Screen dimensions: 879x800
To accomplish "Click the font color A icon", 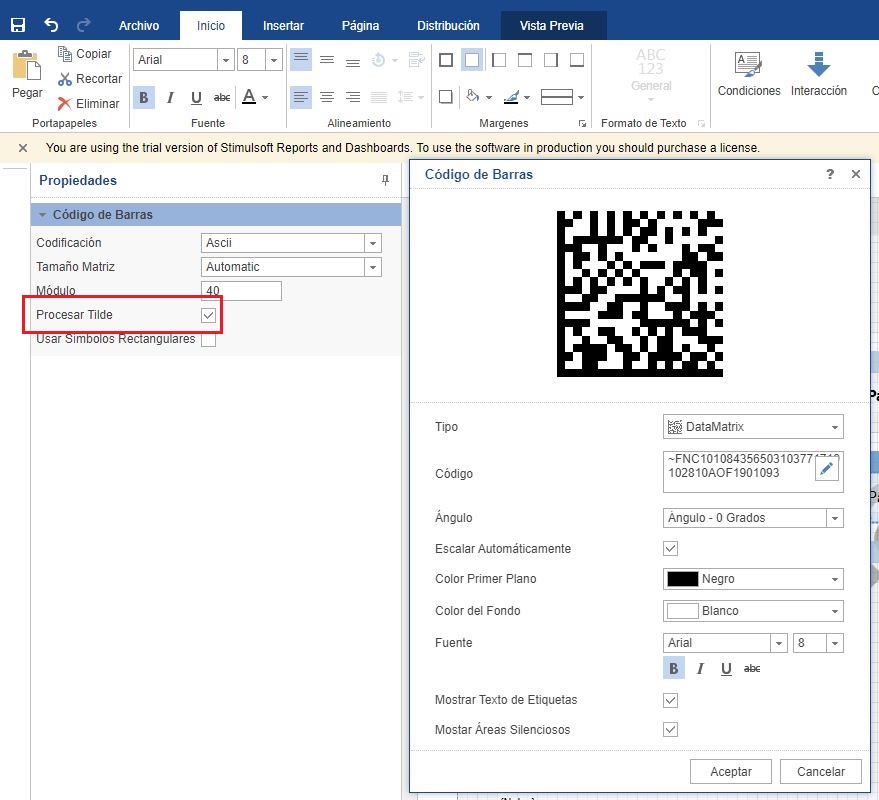I will coord(249,97).
